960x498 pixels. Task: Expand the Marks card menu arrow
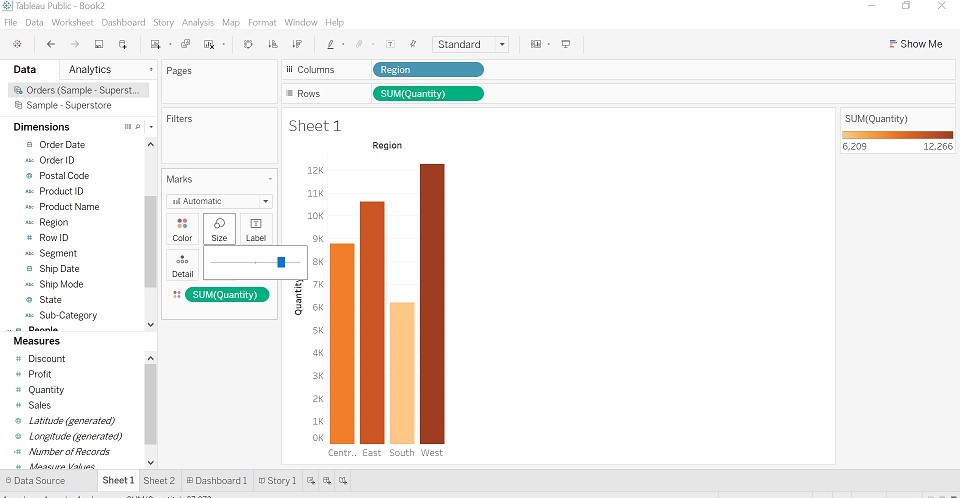(270, 179)
